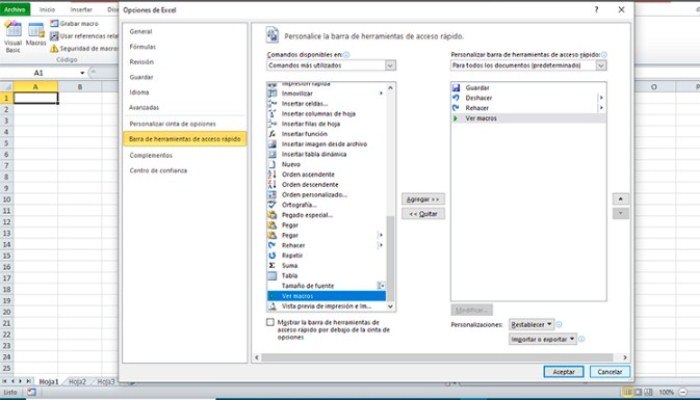The width and height of the screenshot is (700, 400).
Task: Click the commands list vertical scrollbar thumb
Action: pyautogui.click(x=391, y=258)
